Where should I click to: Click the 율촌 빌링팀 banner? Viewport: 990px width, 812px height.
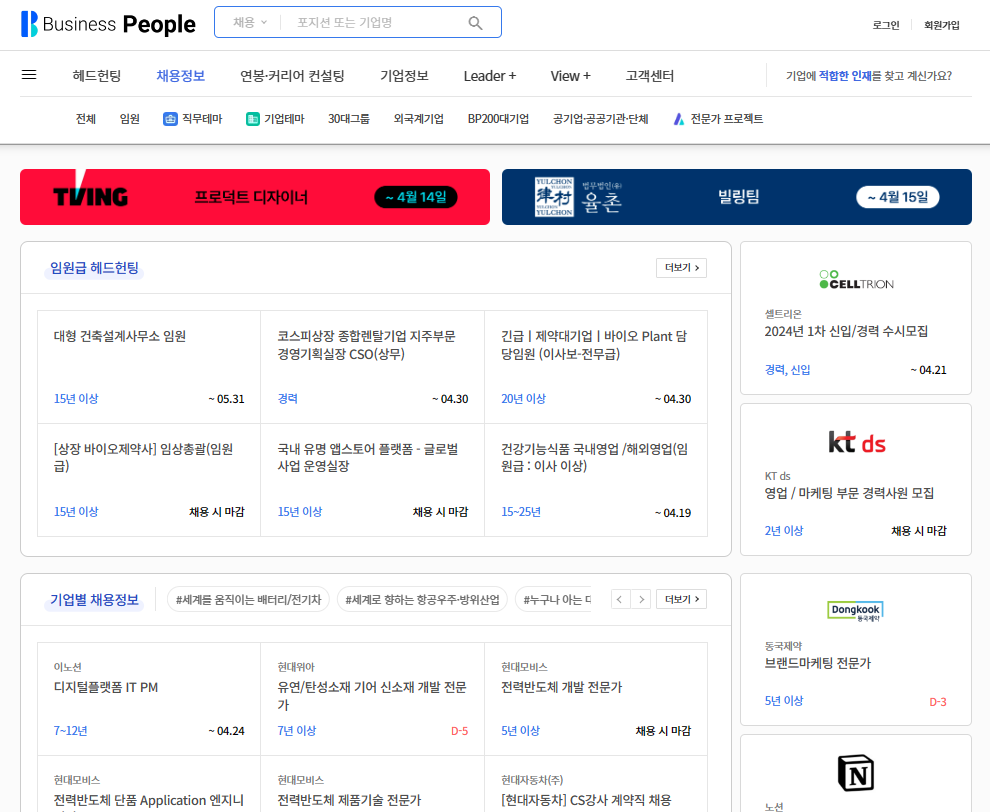click(x=737, y=197)
